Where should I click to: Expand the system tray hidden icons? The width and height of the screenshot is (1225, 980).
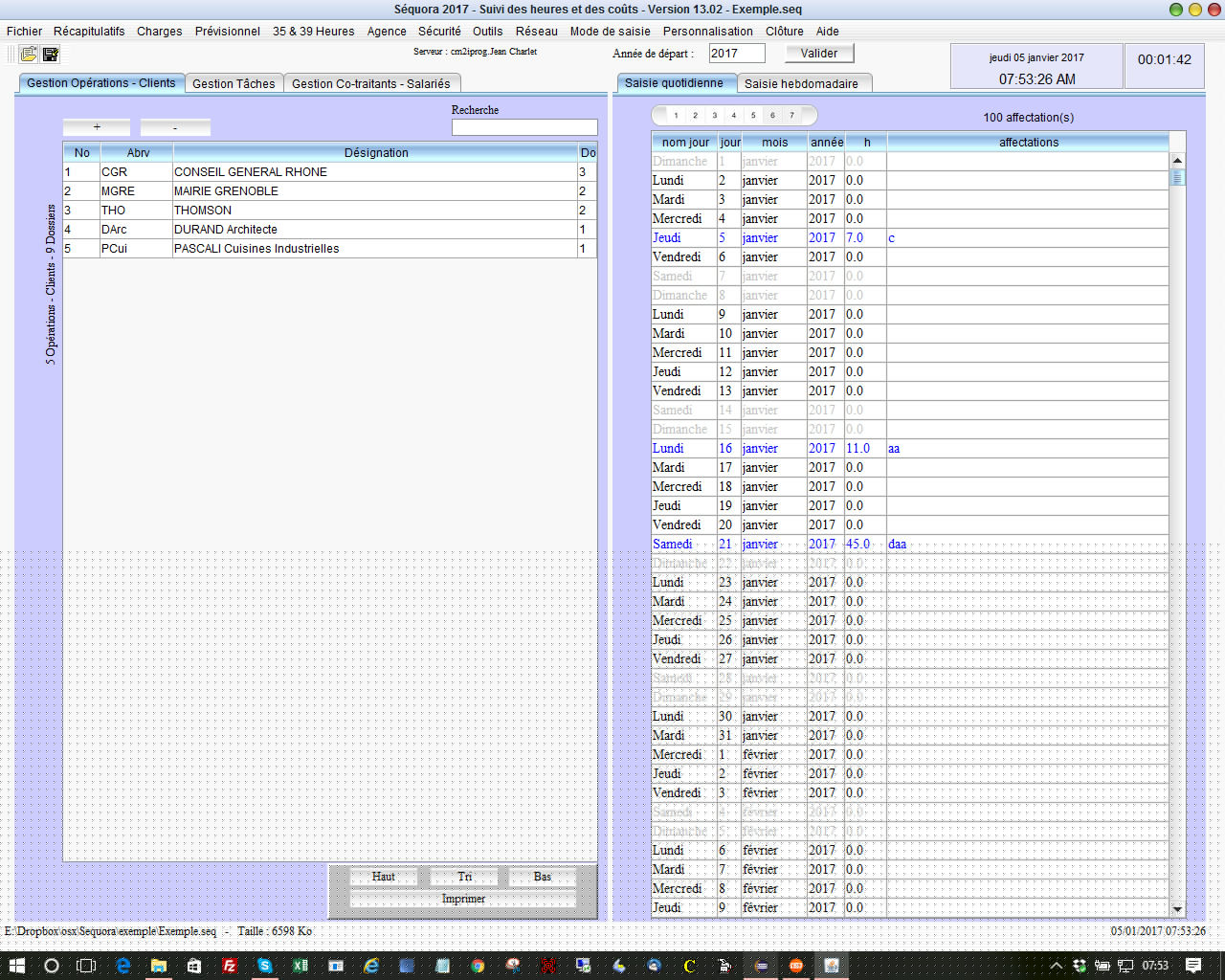coord(1057,966)
